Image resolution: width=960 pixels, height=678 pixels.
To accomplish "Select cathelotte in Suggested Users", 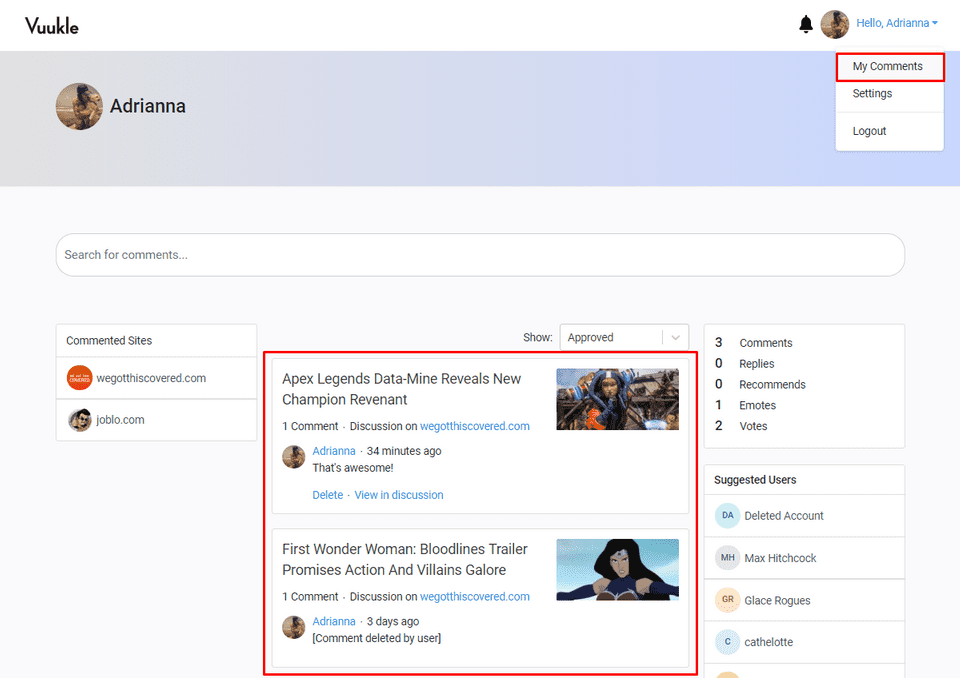I will click(x=768, y=642).
